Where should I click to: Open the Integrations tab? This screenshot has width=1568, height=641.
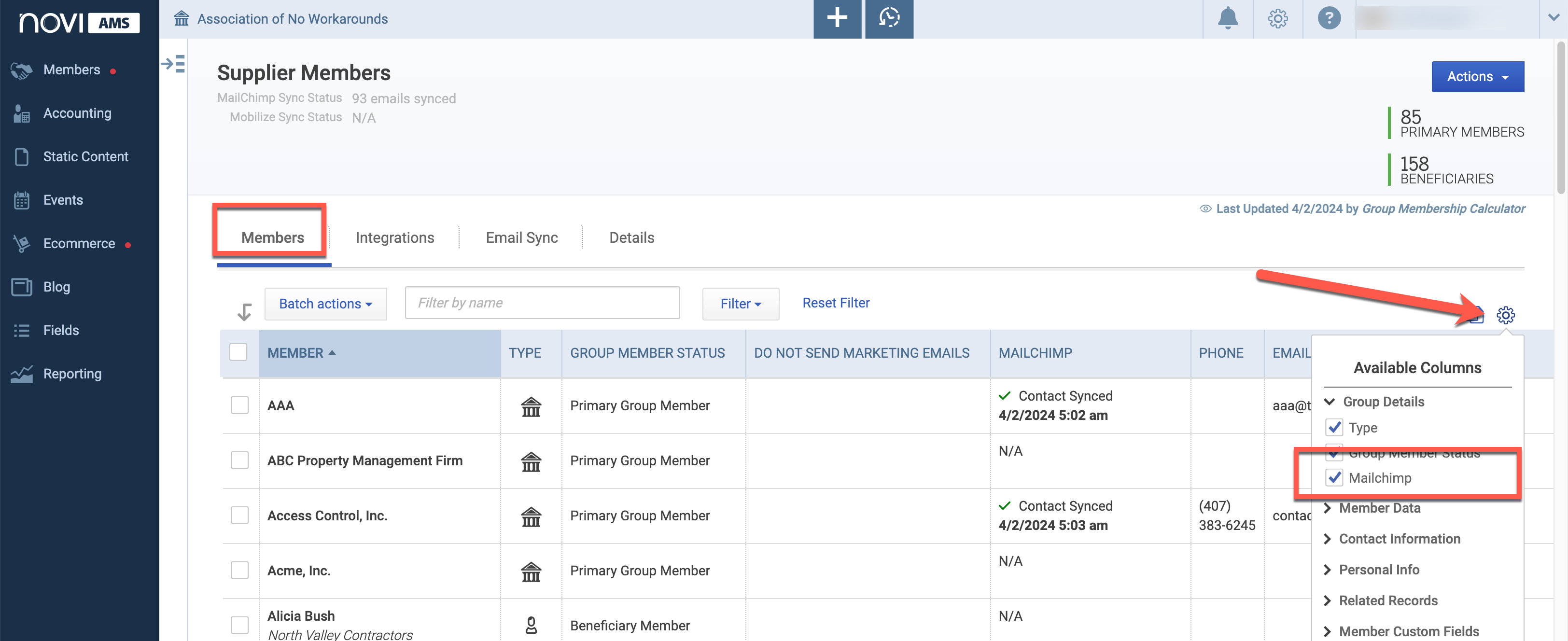pyautogui.click(x=394, y=237)
